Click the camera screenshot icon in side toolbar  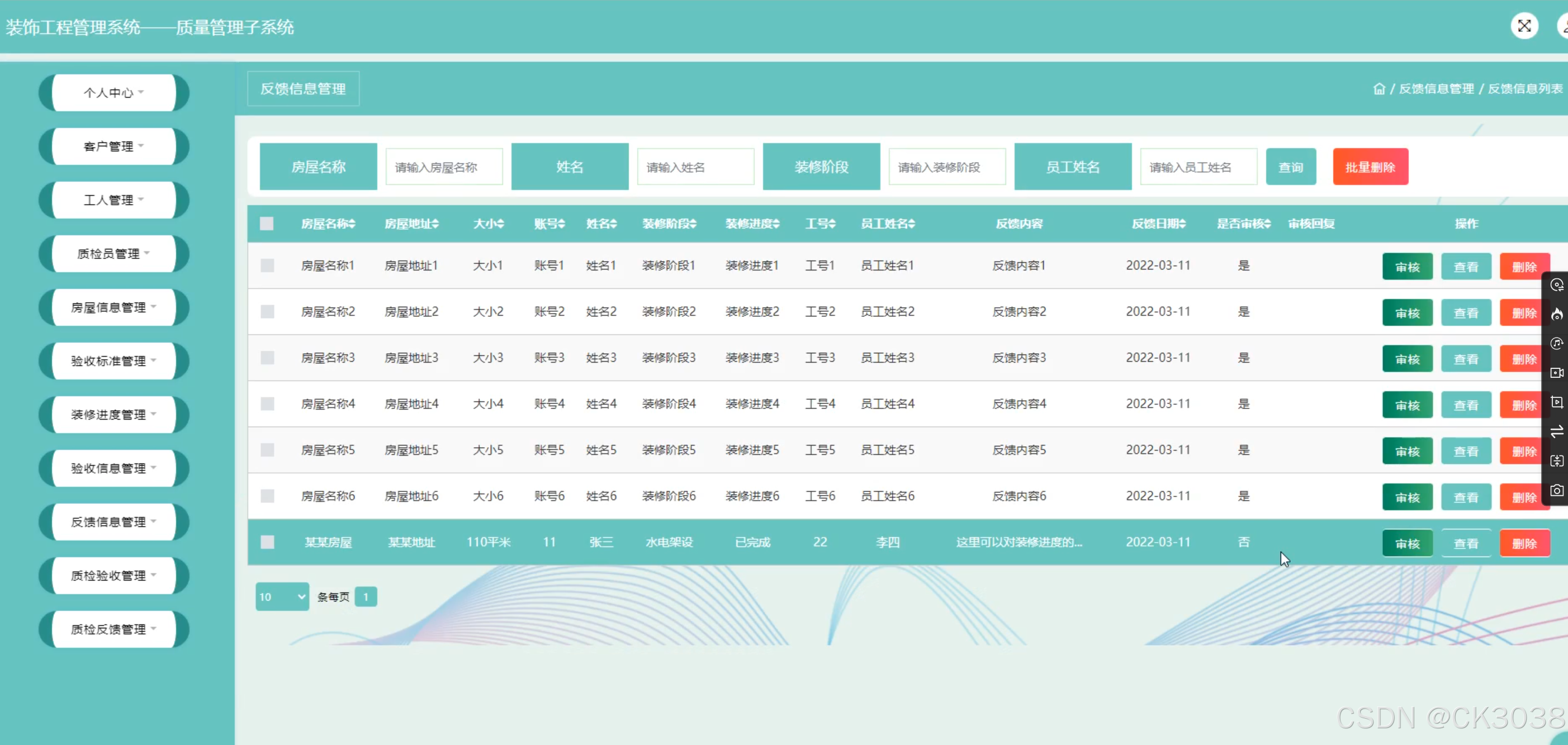(x=1556, y=490)
